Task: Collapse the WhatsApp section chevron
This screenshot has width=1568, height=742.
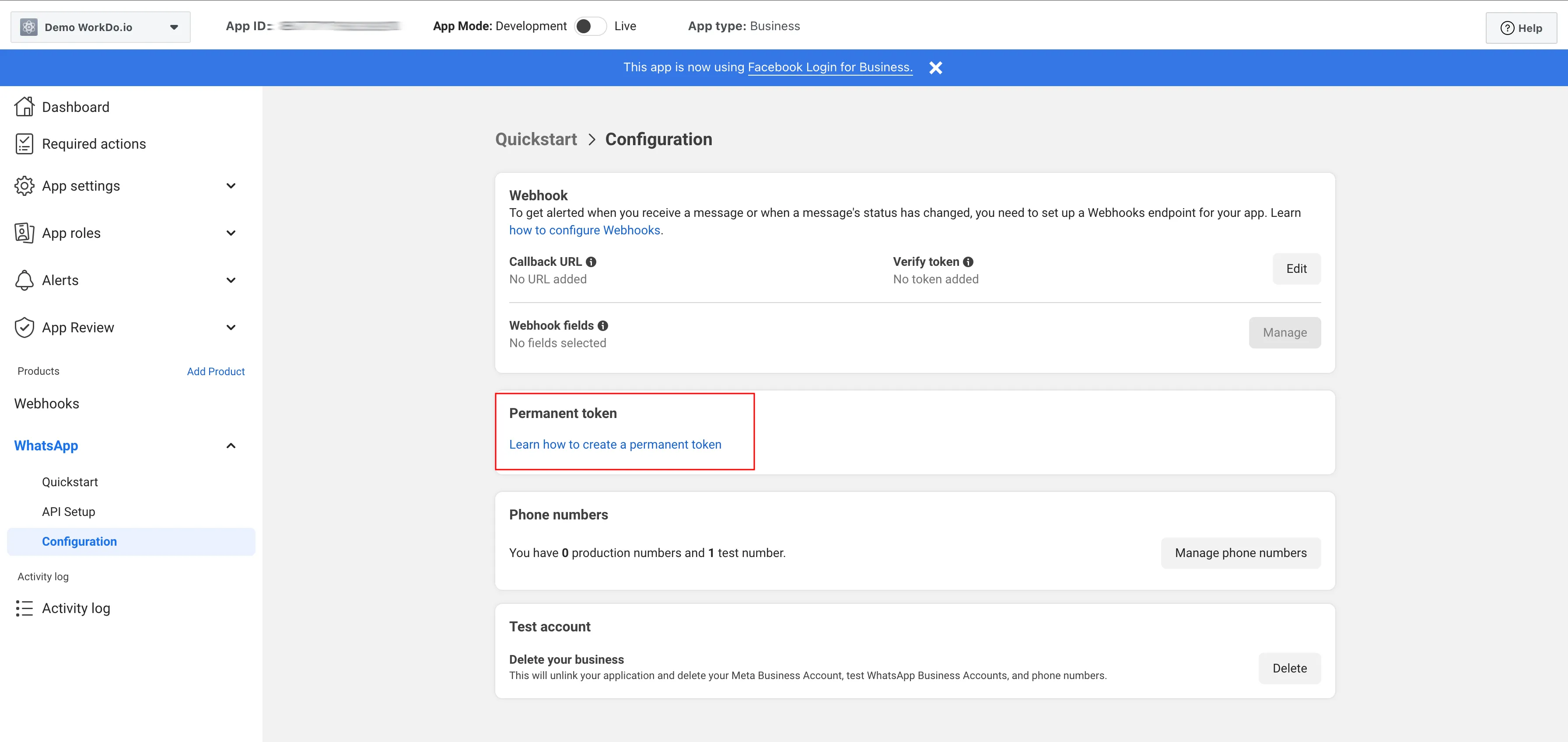Action: click(231, 446)
